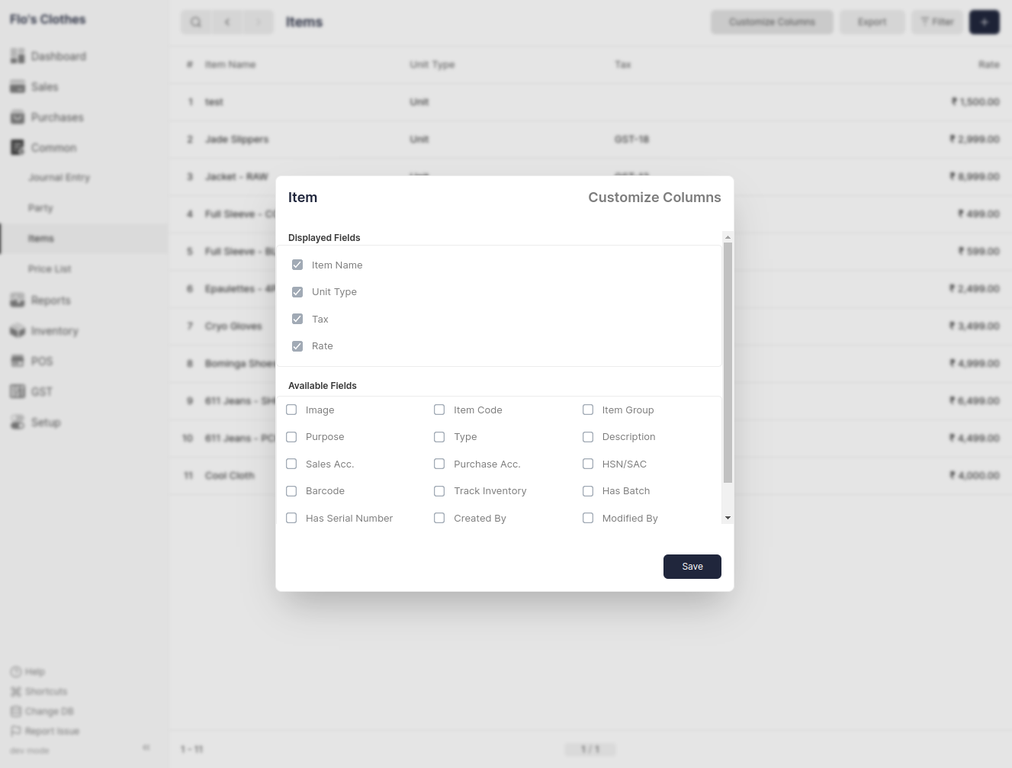This screenshot has width=1012, height=768.
Task: Collapse the sidebar with the chevron
Action: [146, 747]
